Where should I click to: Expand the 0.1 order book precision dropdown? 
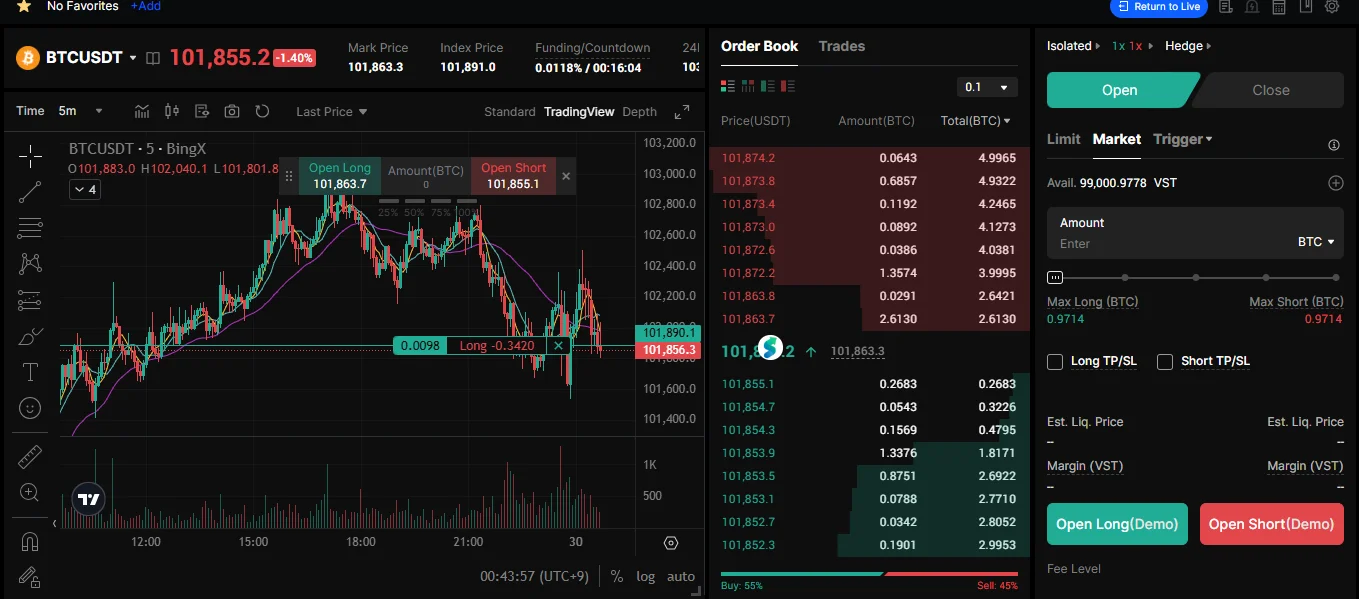coord(987,88)
